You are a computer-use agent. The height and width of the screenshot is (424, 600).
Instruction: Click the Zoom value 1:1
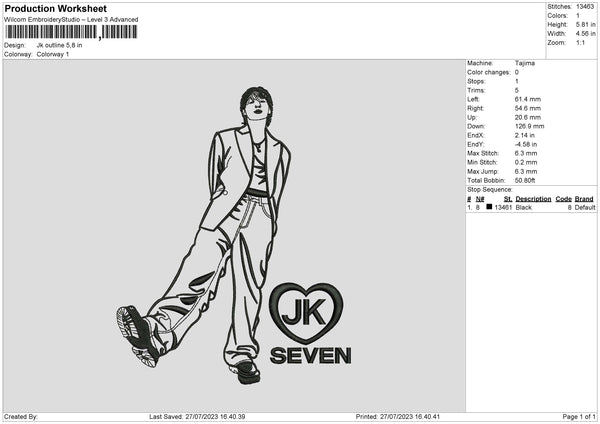pyautogui.click(x=582, y=43)
